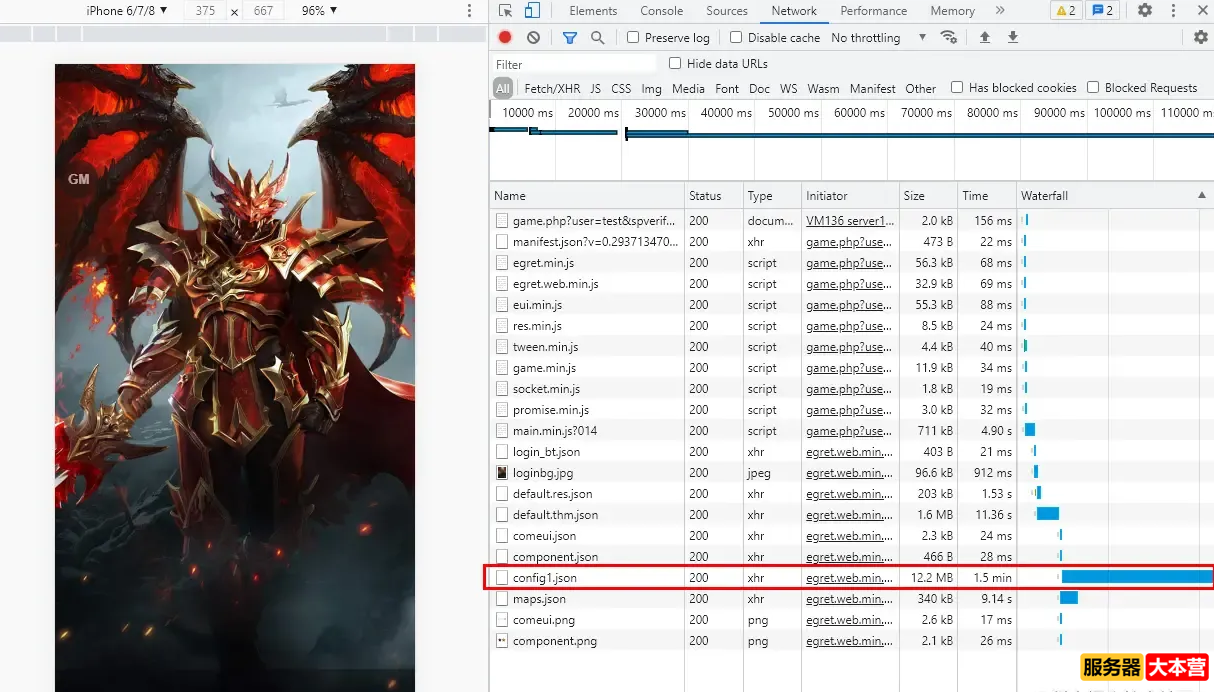
Task: Filter by WS requests
Action: click(x=789, y=88)
